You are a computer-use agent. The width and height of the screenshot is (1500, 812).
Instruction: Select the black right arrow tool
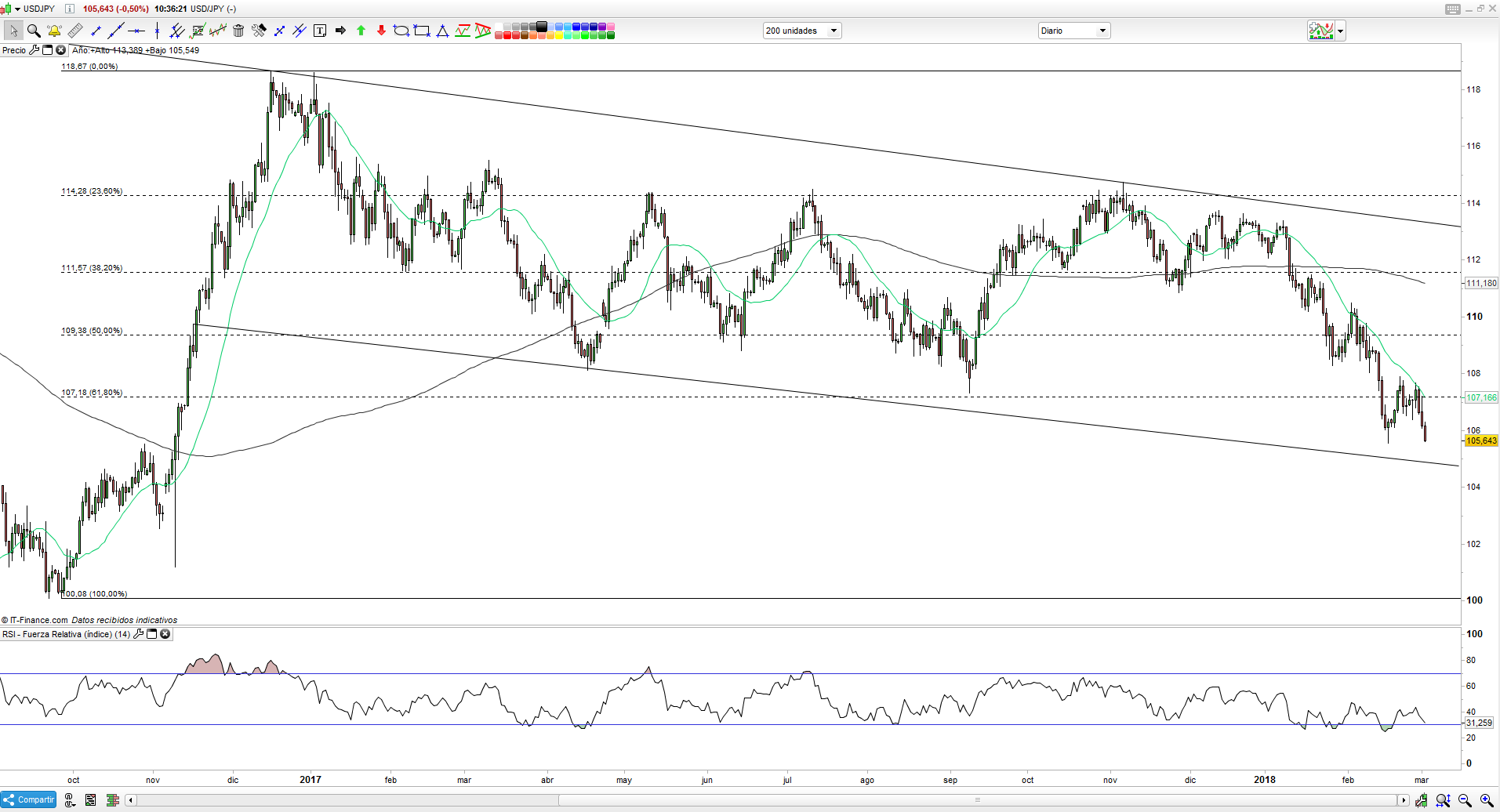point(340,31)
